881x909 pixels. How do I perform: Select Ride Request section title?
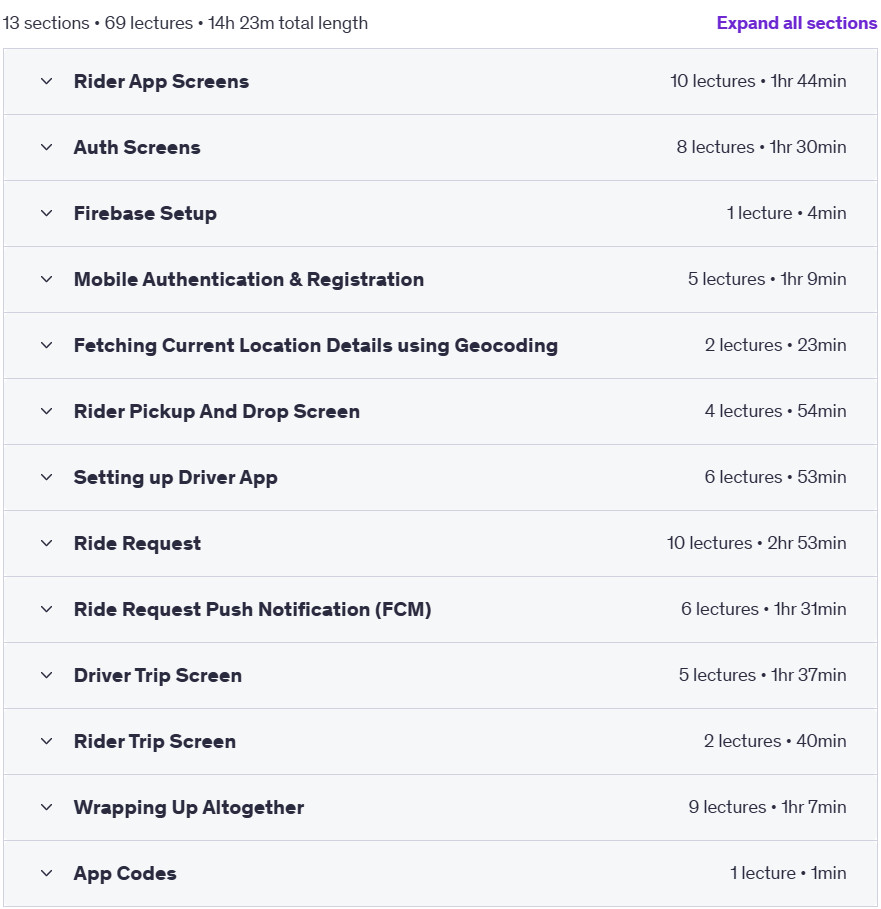point(137,544)
